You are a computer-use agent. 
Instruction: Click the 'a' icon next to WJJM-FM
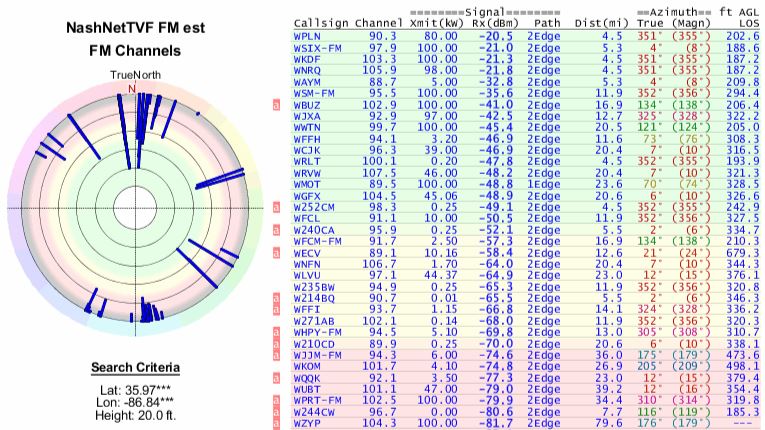[x=276, y=356]
